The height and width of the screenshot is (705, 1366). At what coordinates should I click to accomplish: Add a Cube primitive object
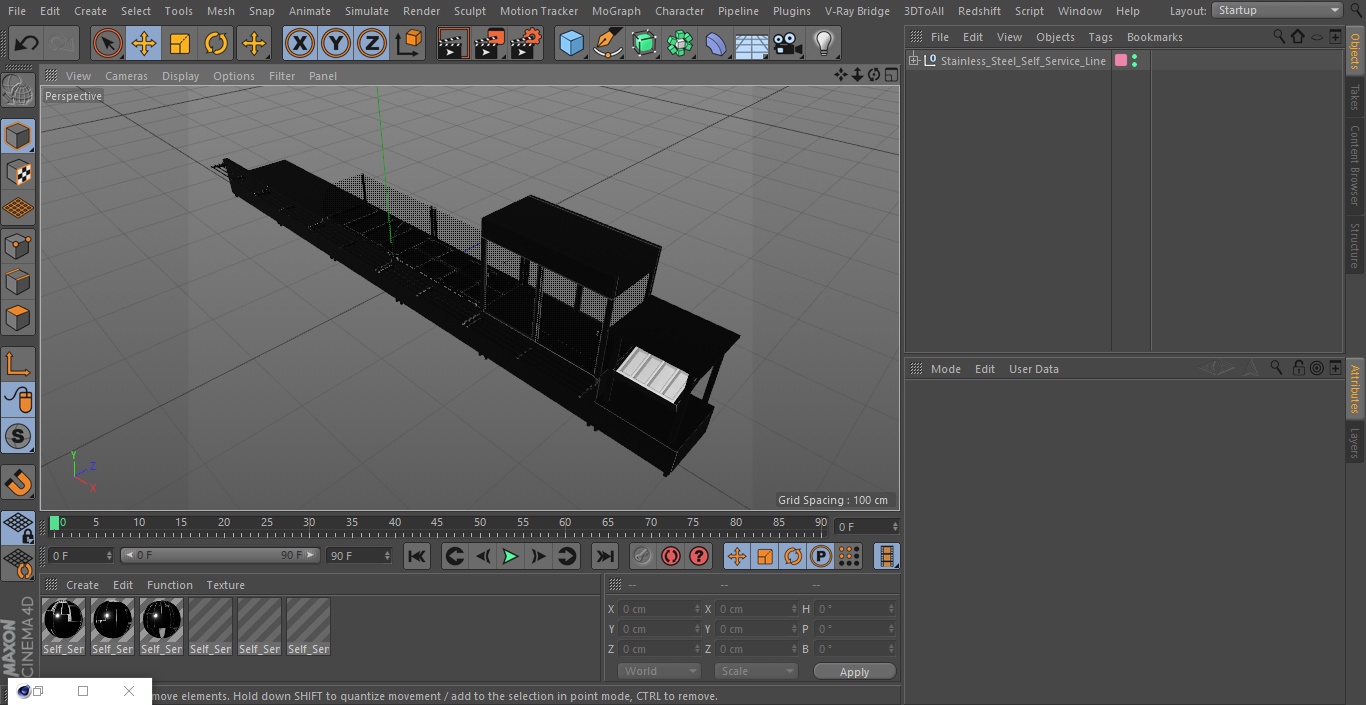click(571, 43)
